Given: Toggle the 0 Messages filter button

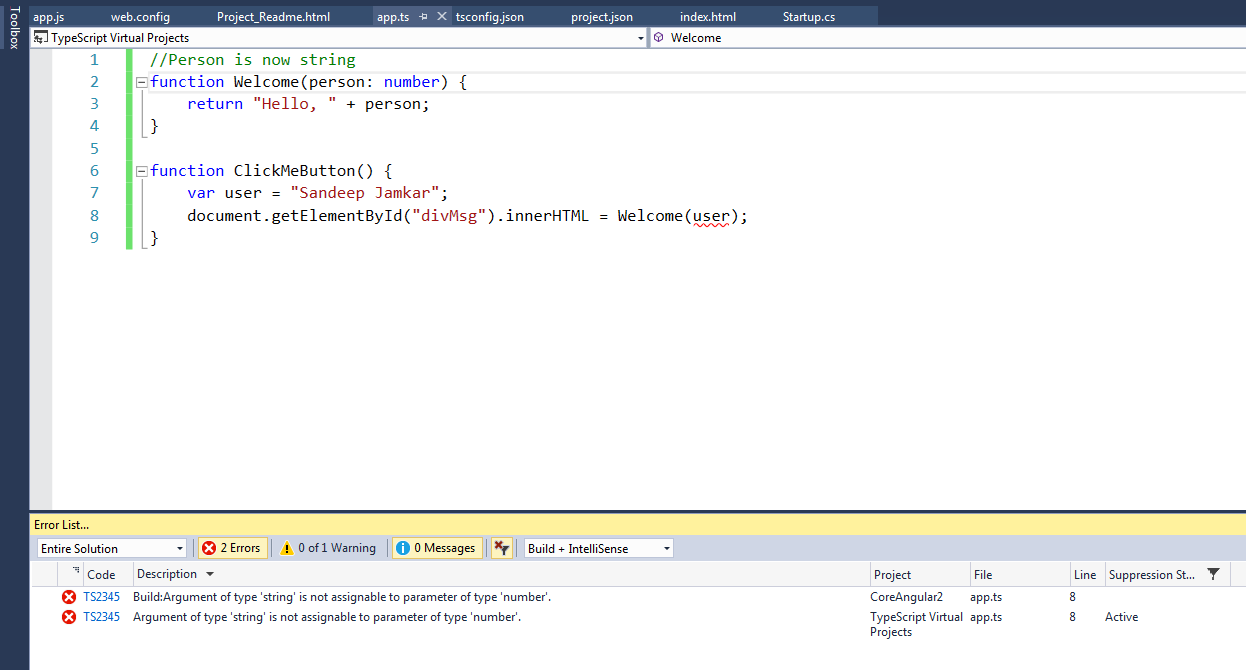Looking at the screenshot, I should point(437,547).
